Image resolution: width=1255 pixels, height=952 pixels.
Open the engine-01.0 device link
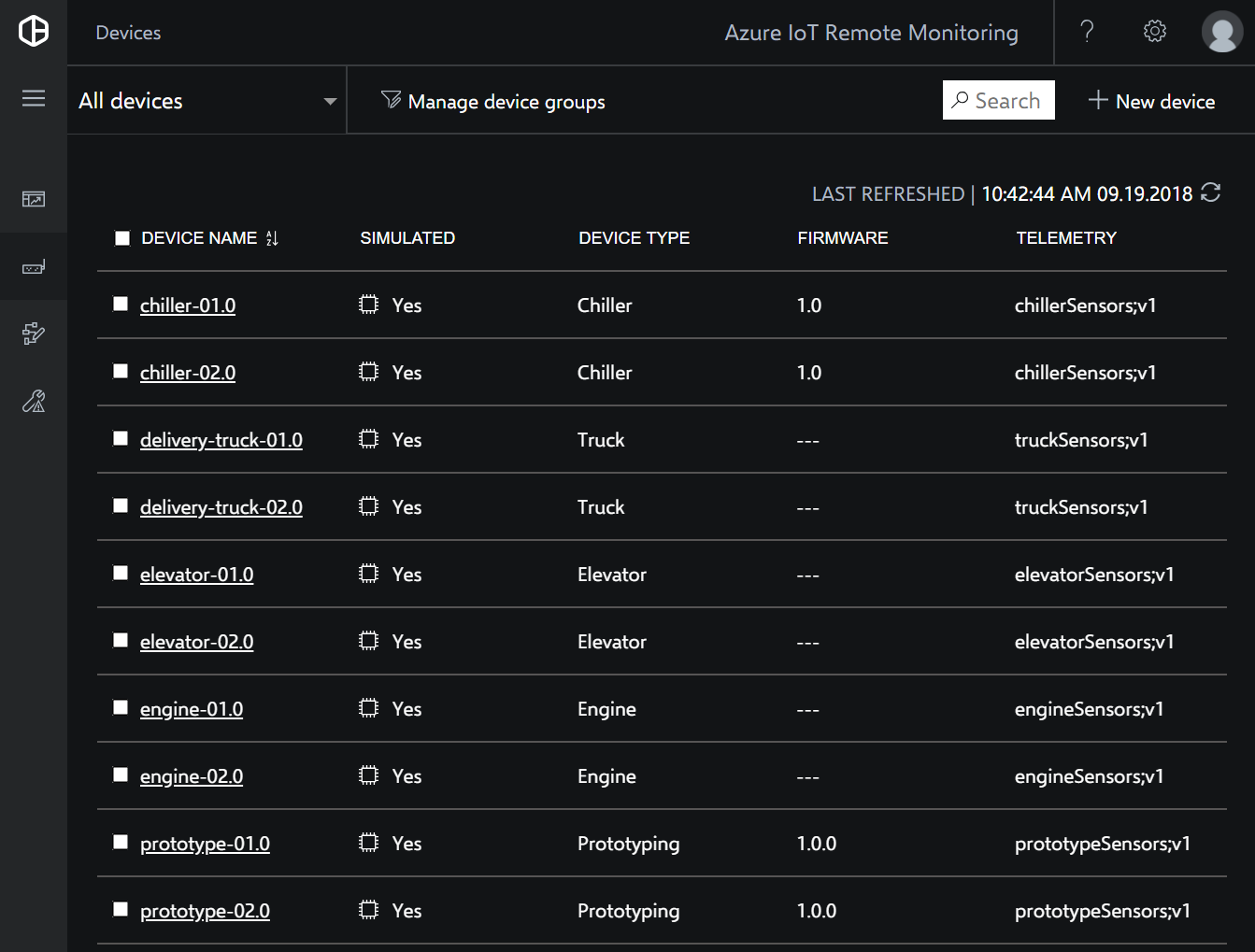click(192, 709)
